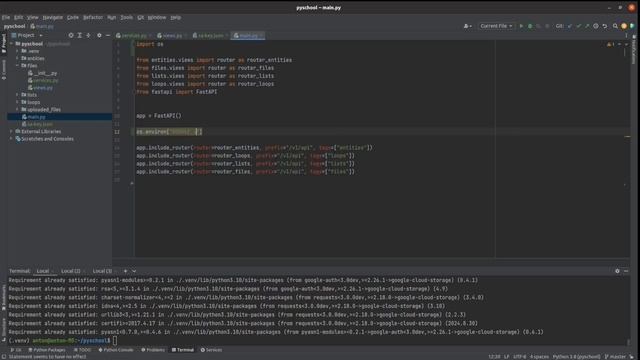Open the Project vertical tool window button
The height and width of the screenshot is (360, 640).
4,43
